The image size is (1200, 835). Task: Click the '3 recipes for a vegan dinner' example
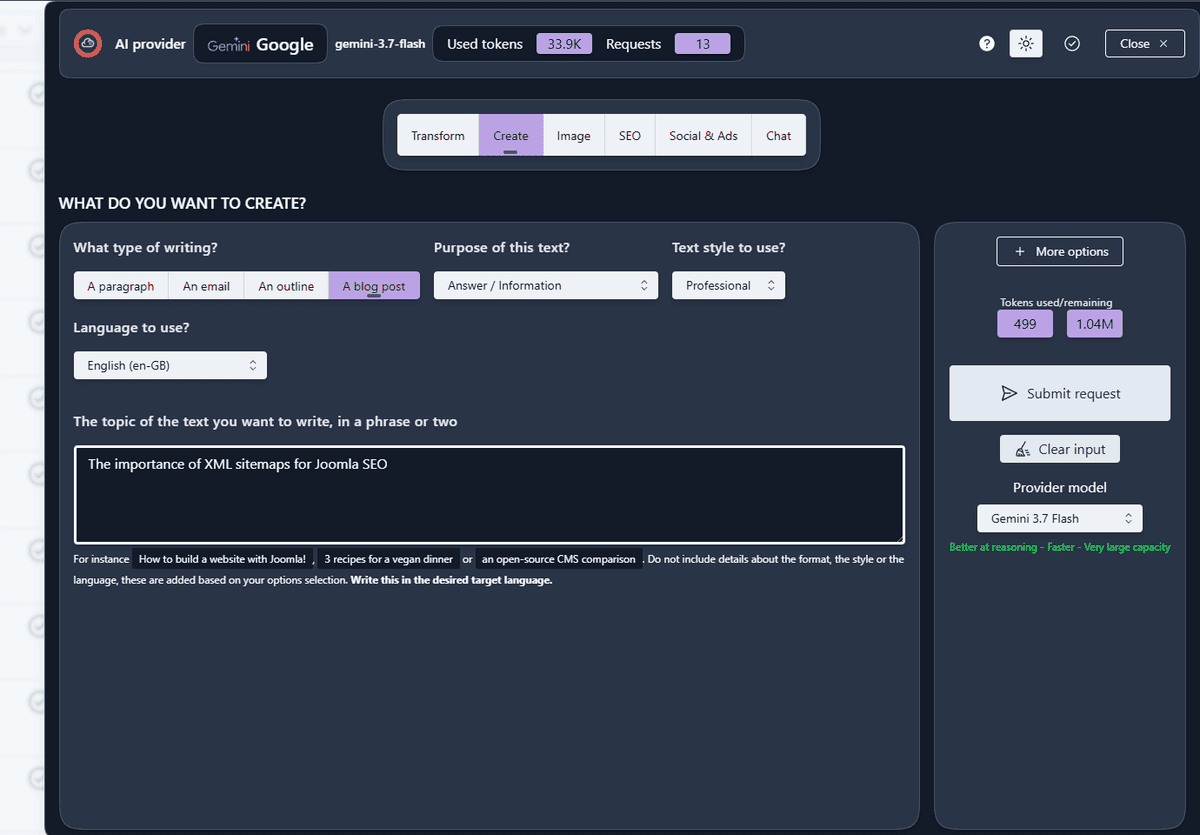click(389, 560)
